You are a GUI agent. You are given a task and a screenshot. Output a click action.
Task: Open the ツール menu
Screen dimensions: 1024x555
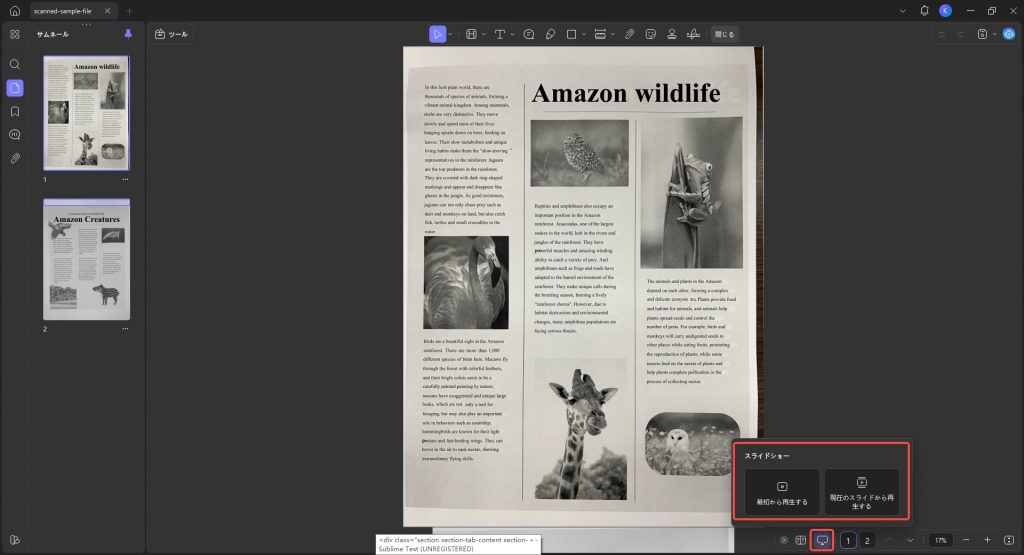(171, 34)
